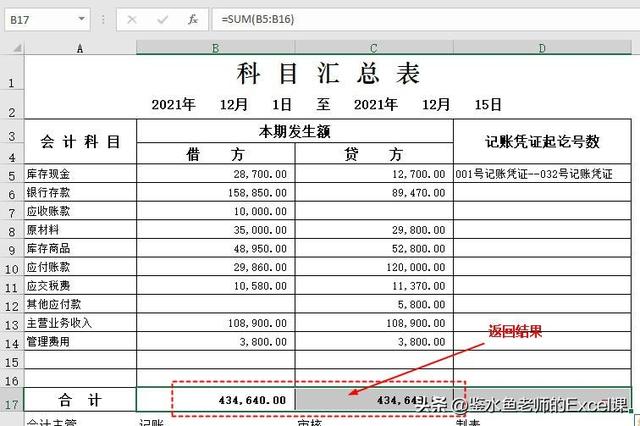Select credit cell 5,800.00
Viewport: 640px width, 426px height.
point(374,304)
